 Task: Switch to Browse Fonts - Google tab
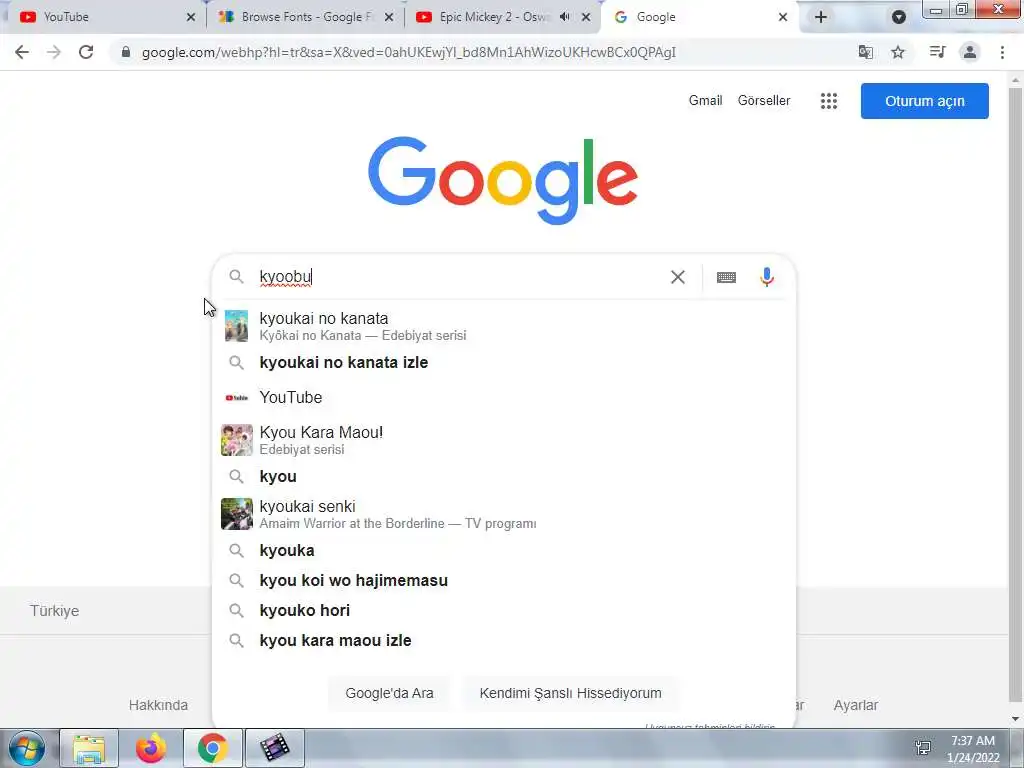(x=306, y=17)
